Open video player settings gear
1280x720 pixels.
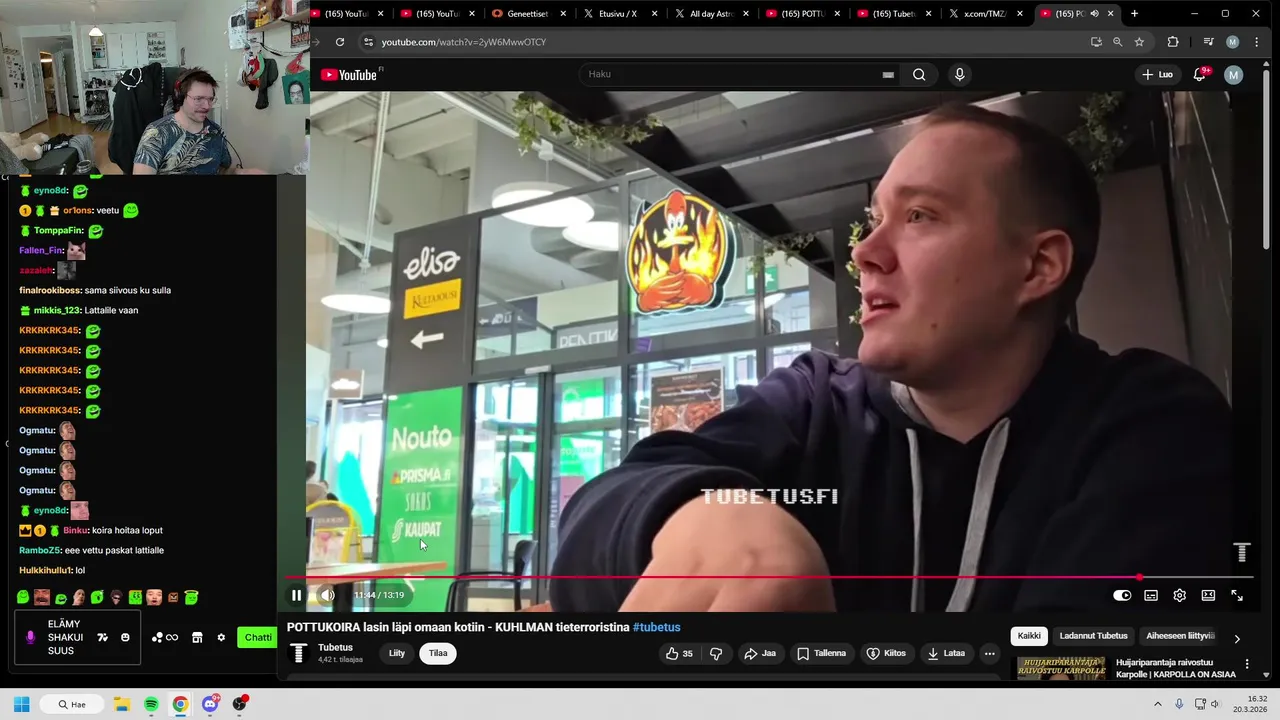pyautogui.click(x=1180, y=595)
